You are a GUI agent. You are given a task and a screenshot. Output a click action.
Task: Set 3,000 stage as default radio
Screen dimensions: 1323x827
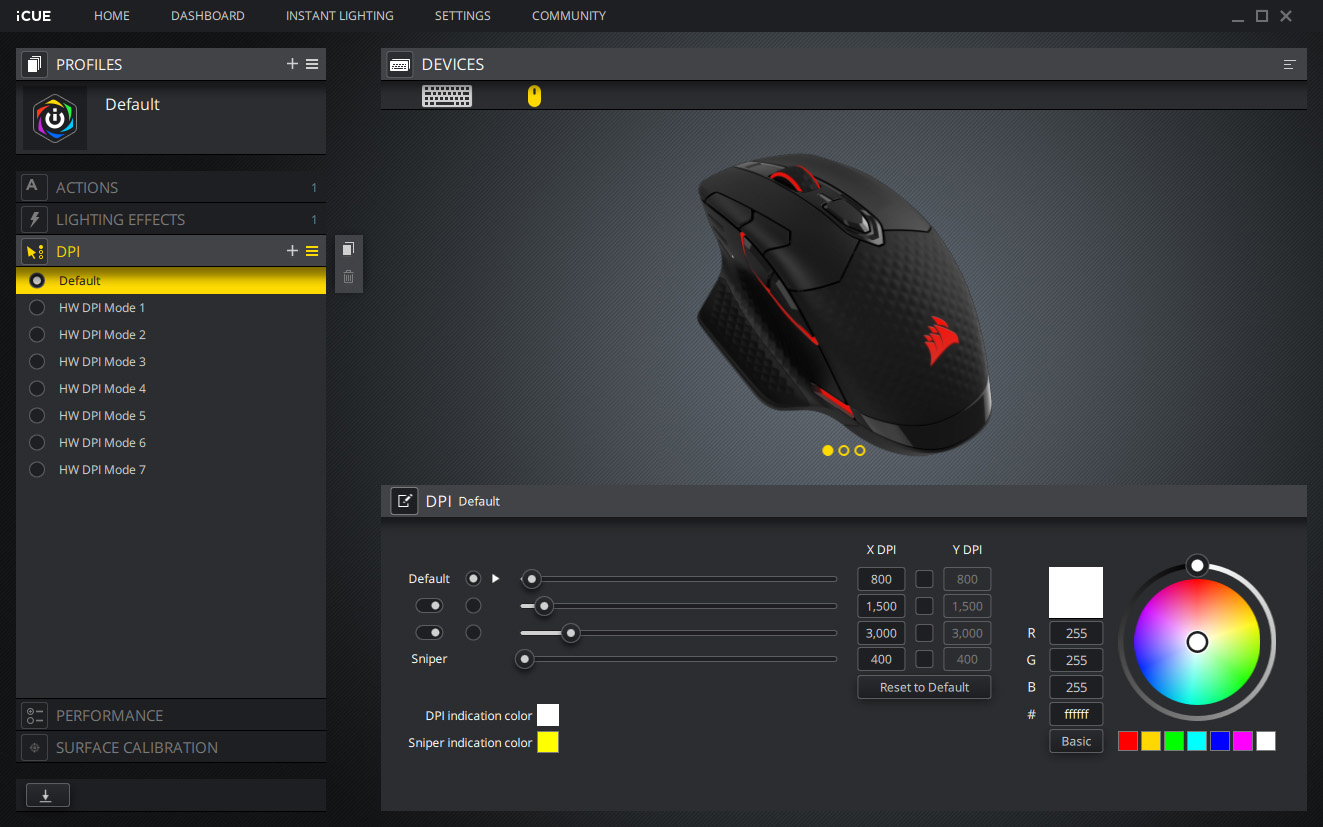coord(473,632)
